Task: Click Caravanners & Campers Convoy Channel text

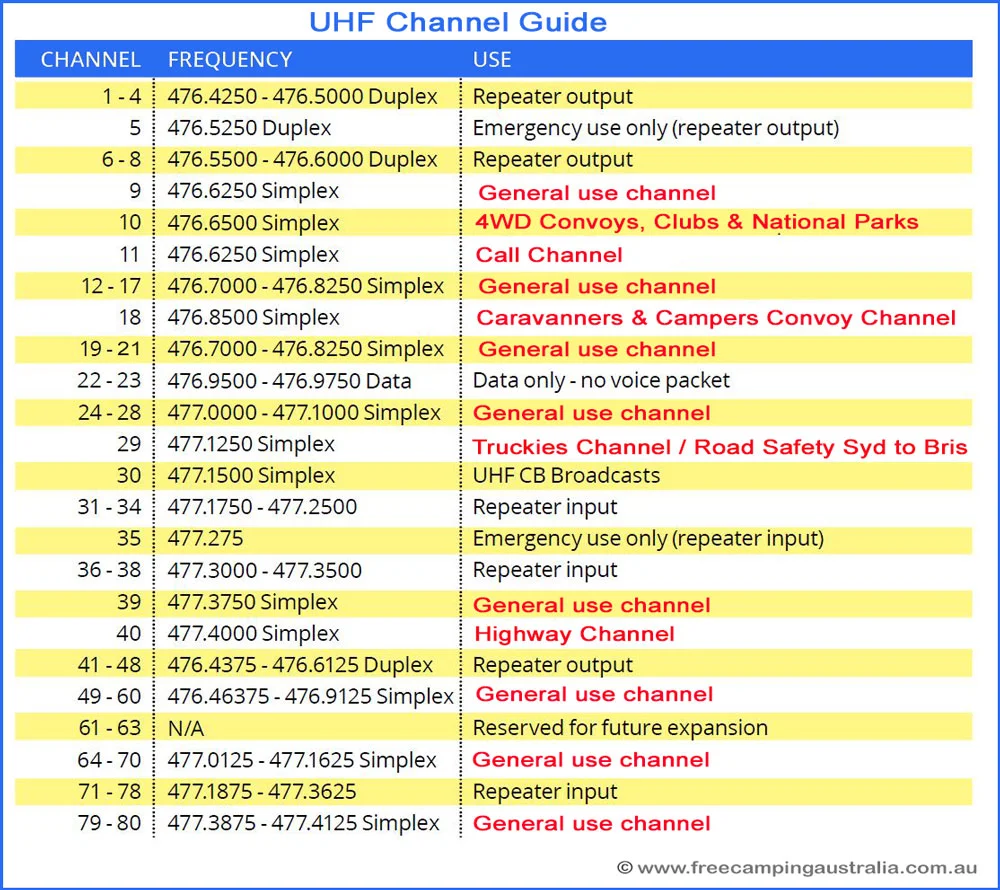Action: (716, 318)
